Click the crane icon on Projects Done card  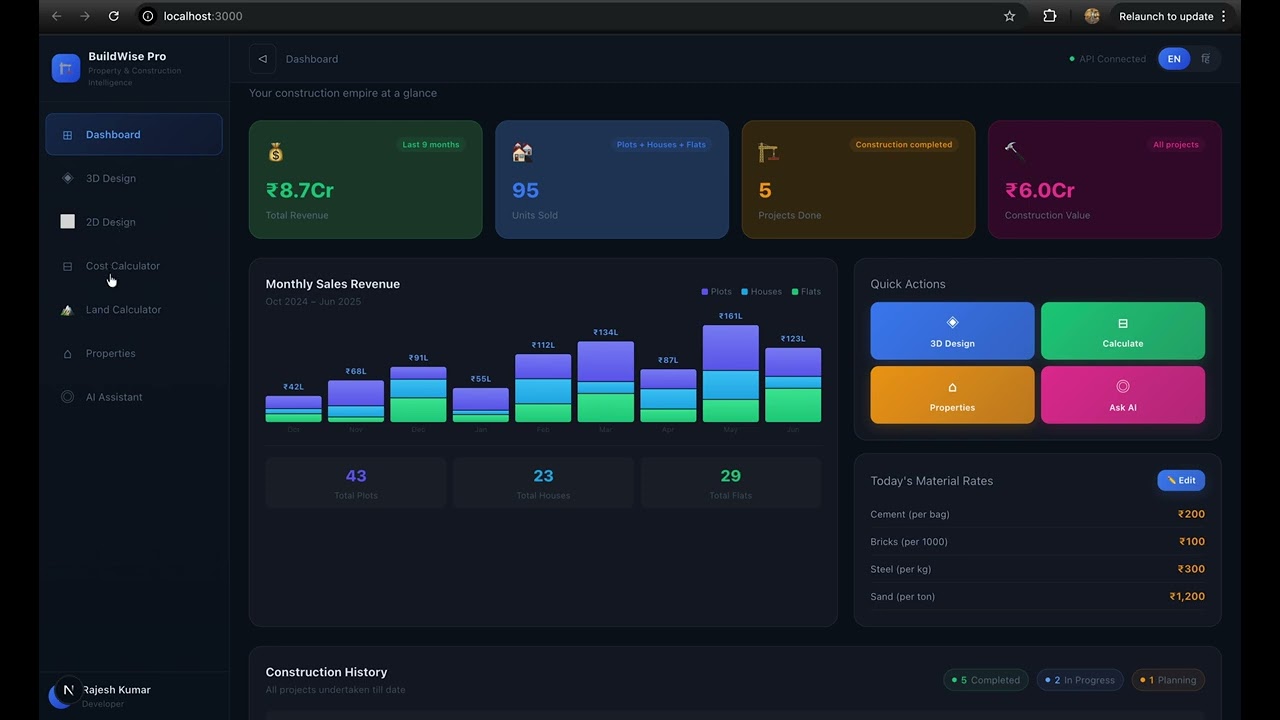pyautogui.click(x=768, y=152)
